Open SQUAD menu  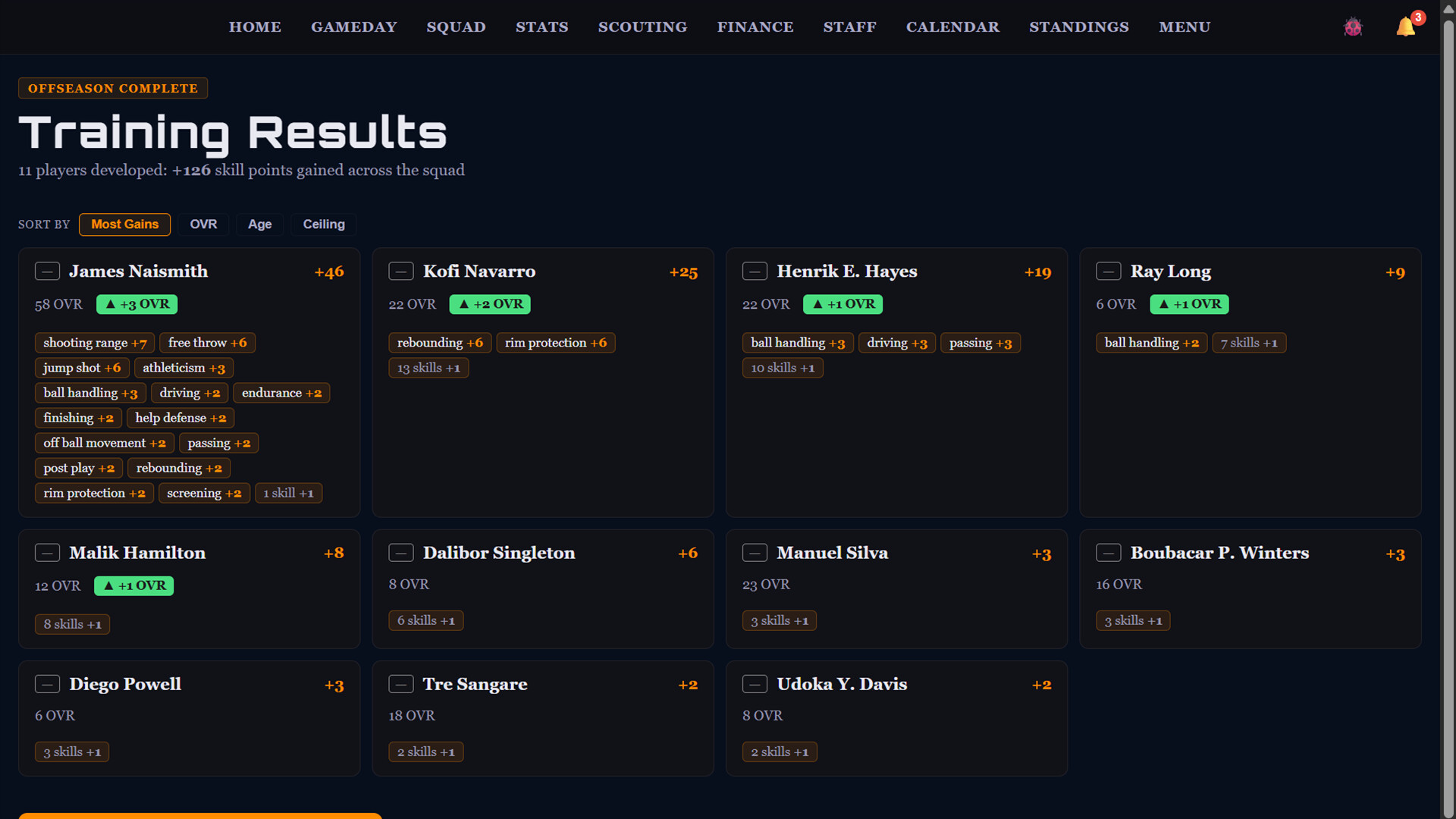pyautogui.click(x=456, y=27)
